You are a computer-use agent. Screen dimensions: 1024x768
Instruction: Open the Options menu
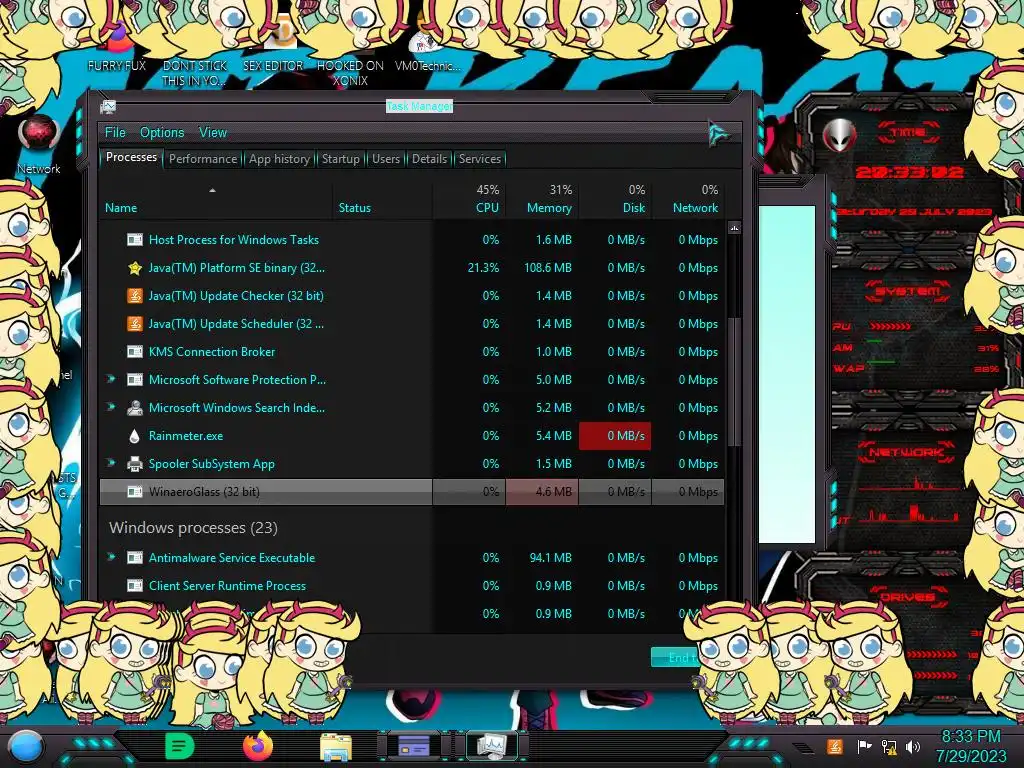(x=162, y=133)
